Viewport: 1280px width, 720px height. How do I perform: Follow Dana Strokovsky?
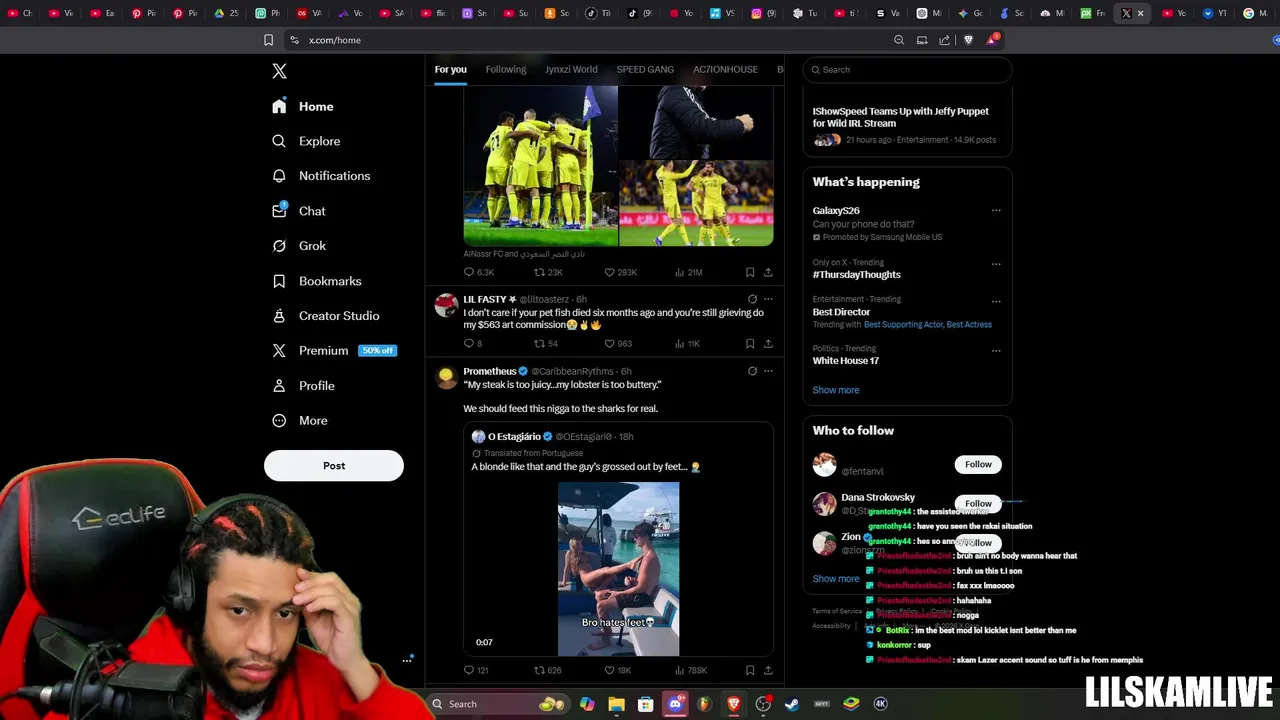coord(978,504)
